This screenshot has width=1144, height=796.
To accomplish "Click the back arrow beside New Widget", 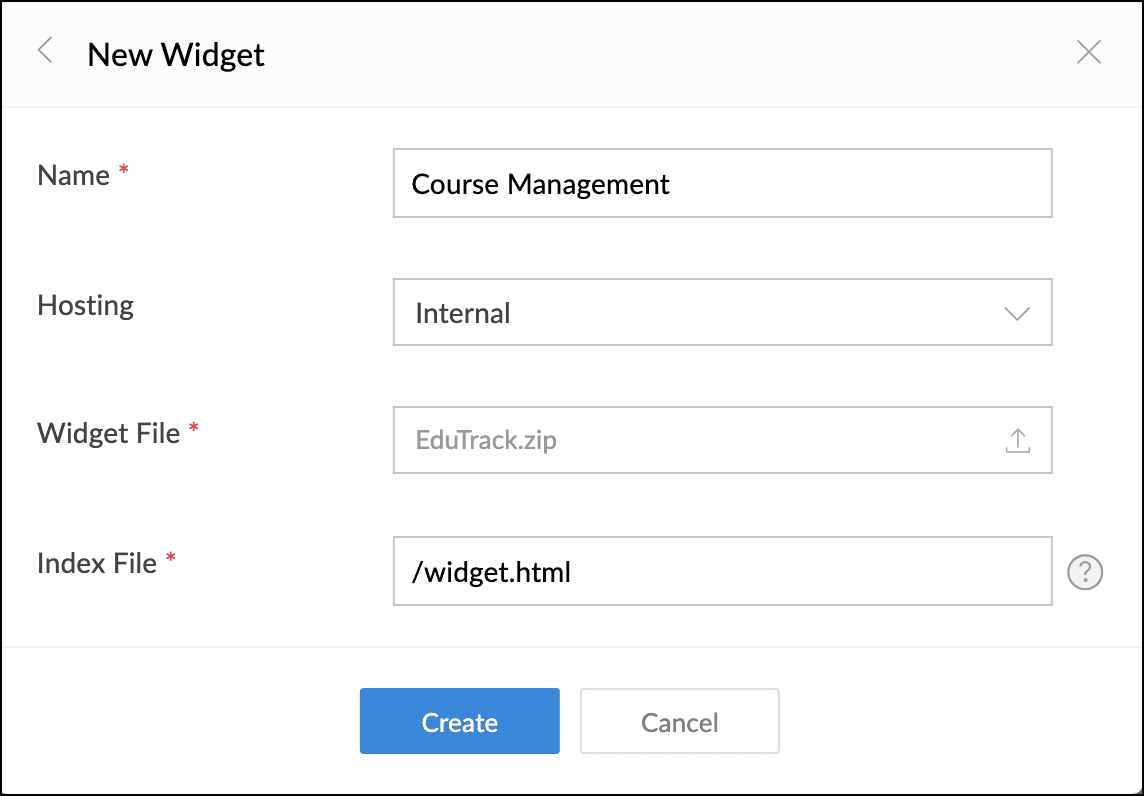I will (45, 51).
